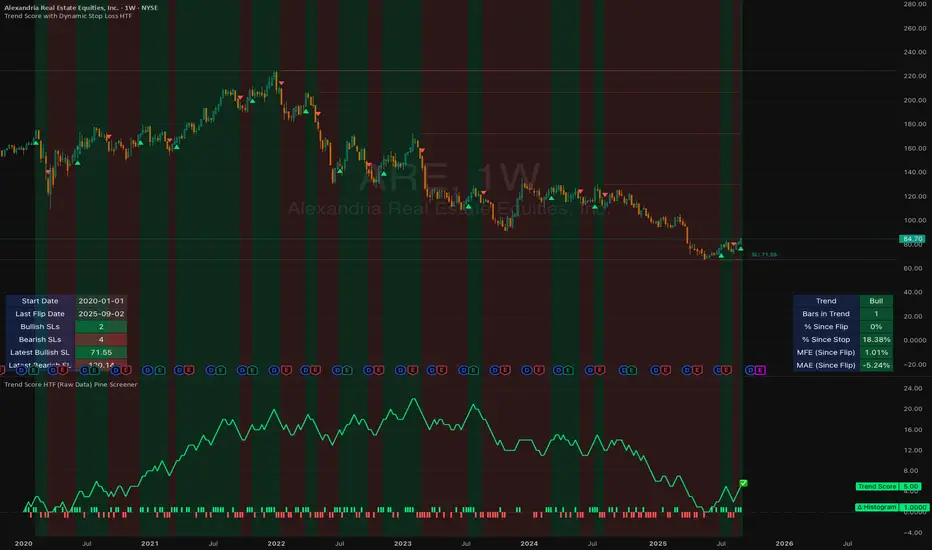Image resolution: width=932 pixels, height=550 pixels.
Task: Click the 2024 label on time axis
Action: tap(529, 543)
